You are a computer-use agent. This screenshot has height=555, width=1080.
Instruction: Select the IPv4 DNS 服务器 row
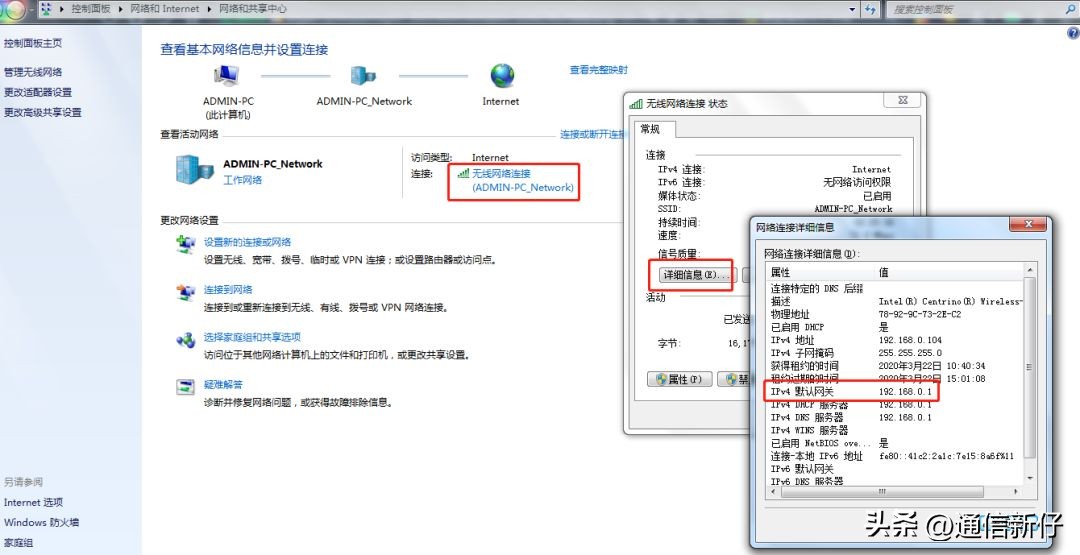click(x=895, y=417)
